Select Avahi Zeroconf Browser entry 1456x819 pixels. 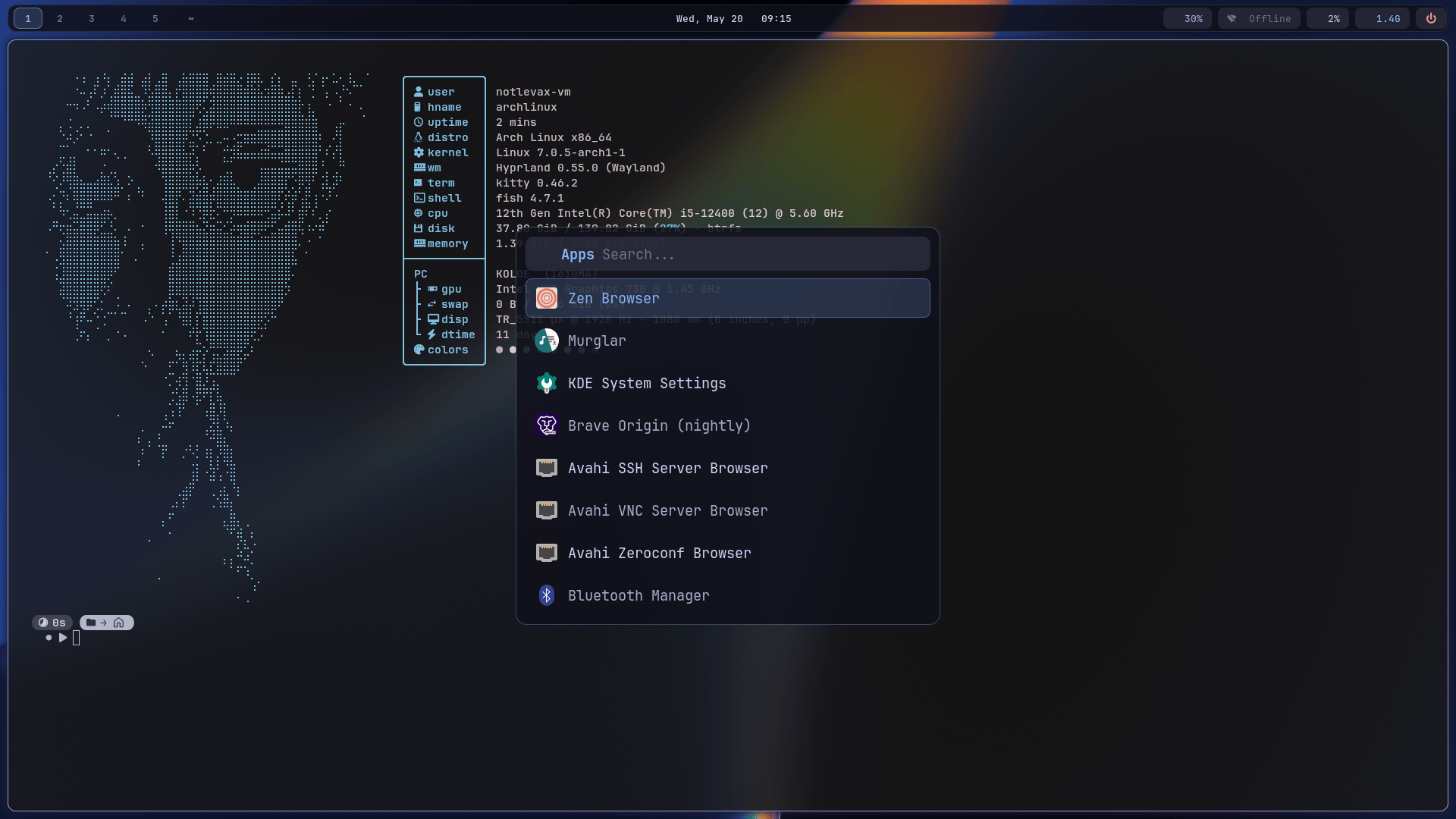(728, 553)
